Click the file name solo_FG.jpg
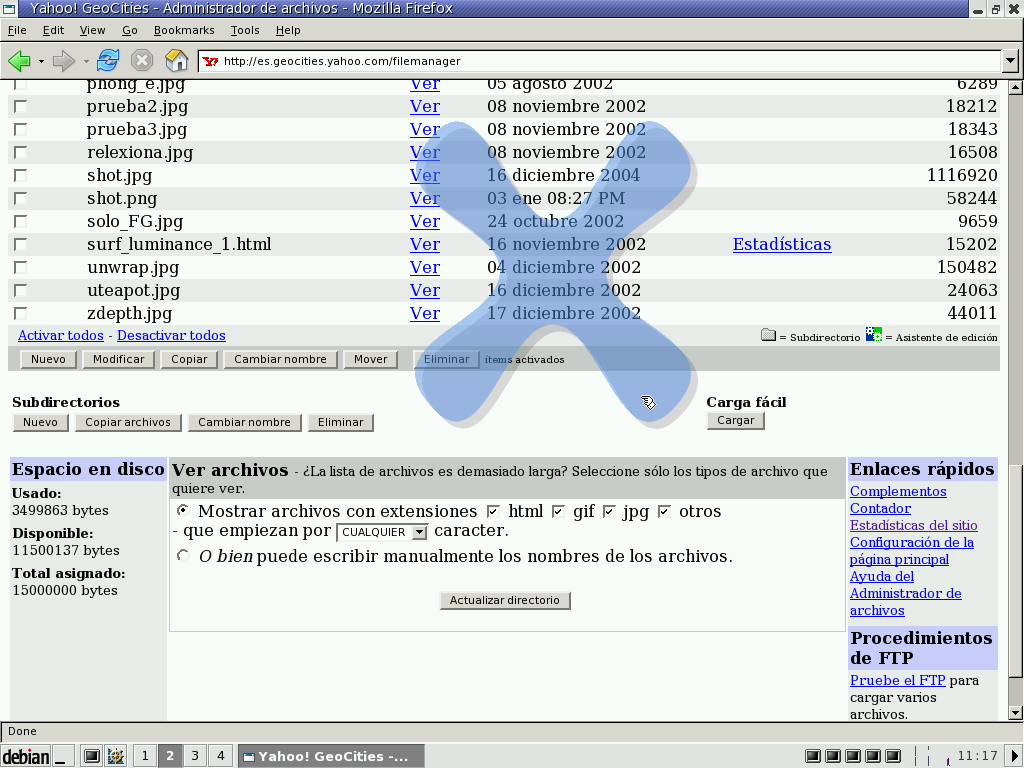This screenshot has height=768, width=1024. (x=135, y=221)
